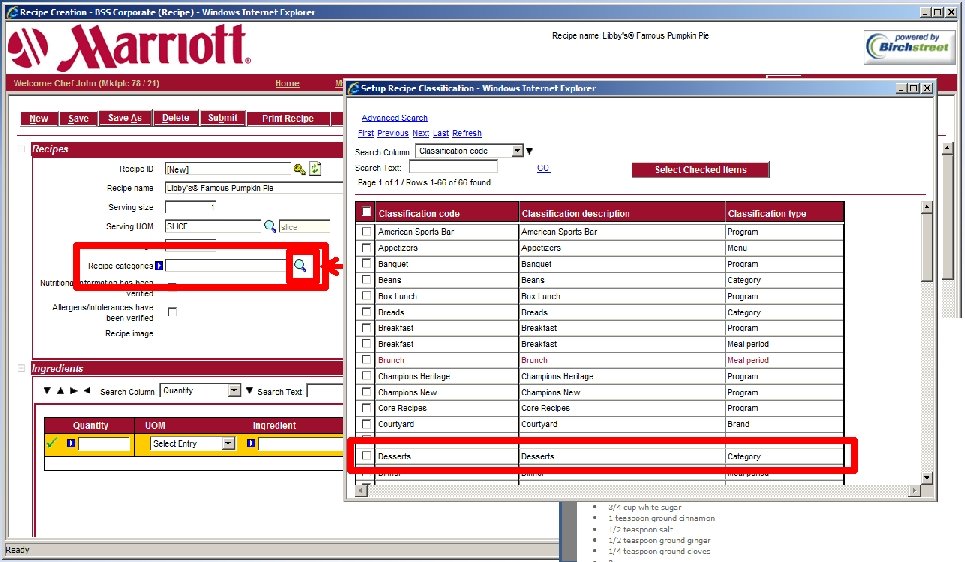
Task: Toggle Allergens/intolerances verified checkbox
Action: 172,311
